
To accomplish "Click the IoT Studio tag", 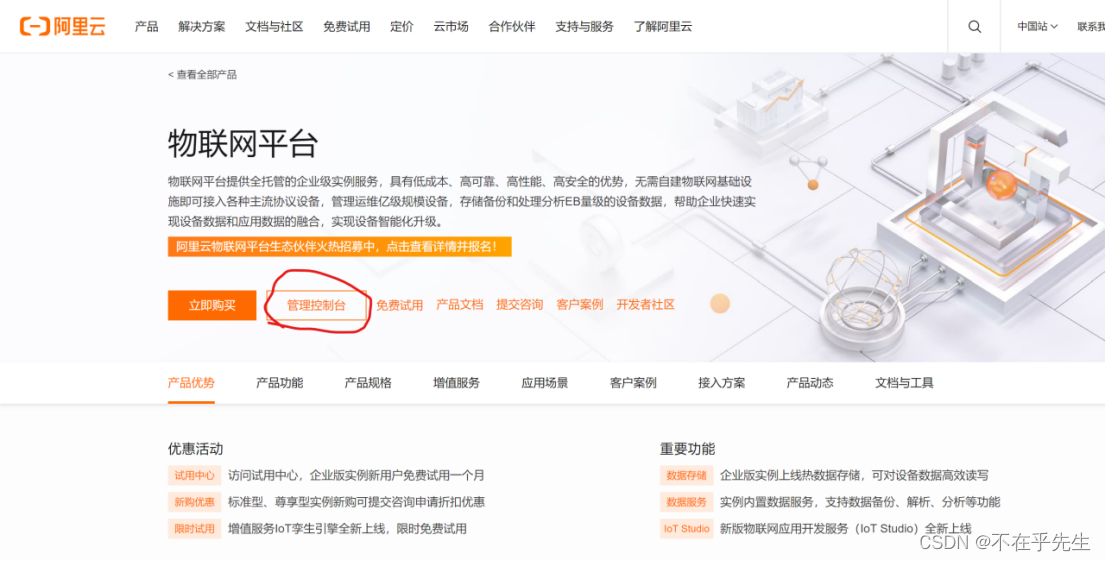I will (x=686, y=529).
